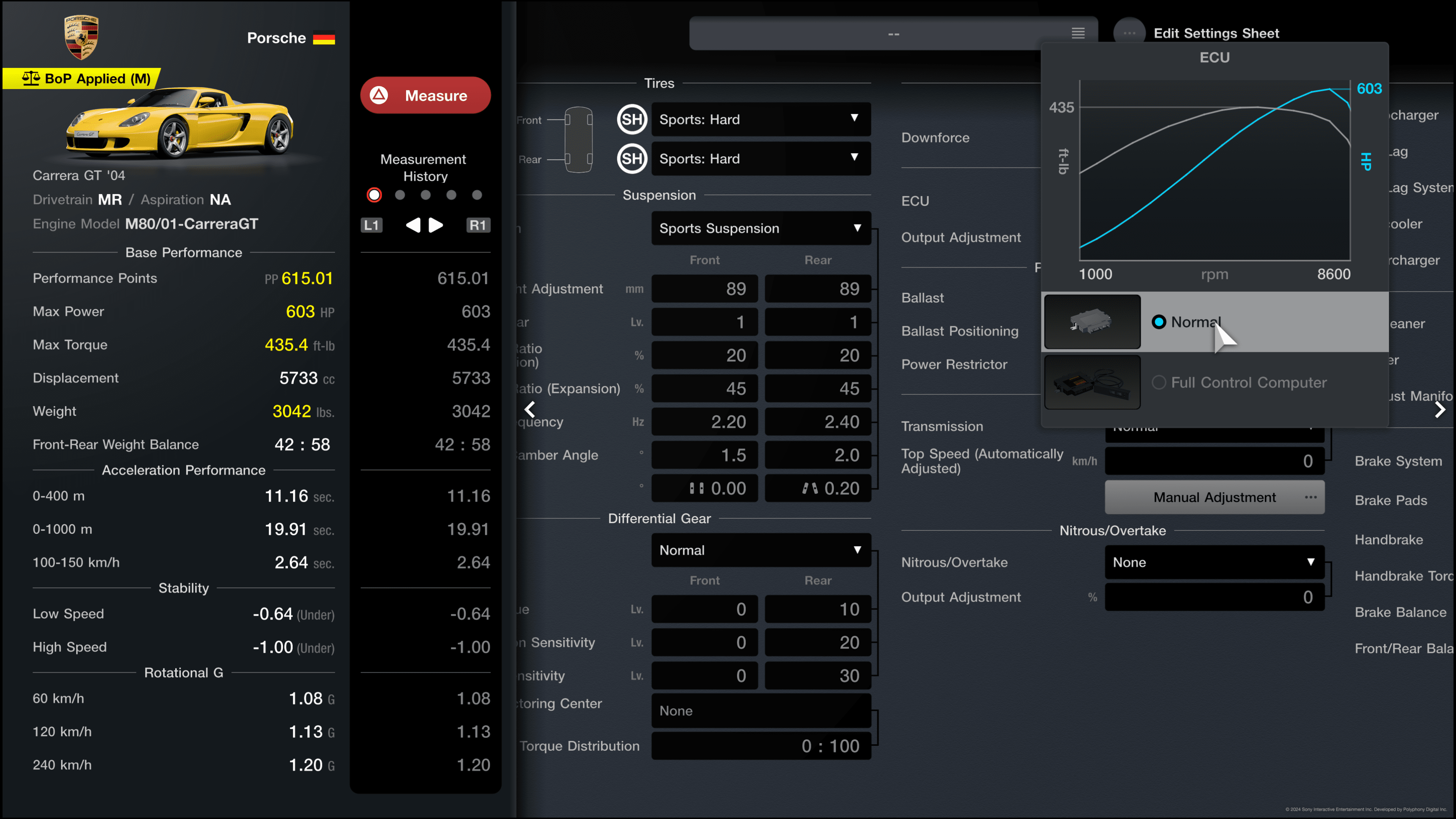Viewport: 1456px width, 819px height.
Task: Click the warning triangle Measure icon
Action: point(381,95)
